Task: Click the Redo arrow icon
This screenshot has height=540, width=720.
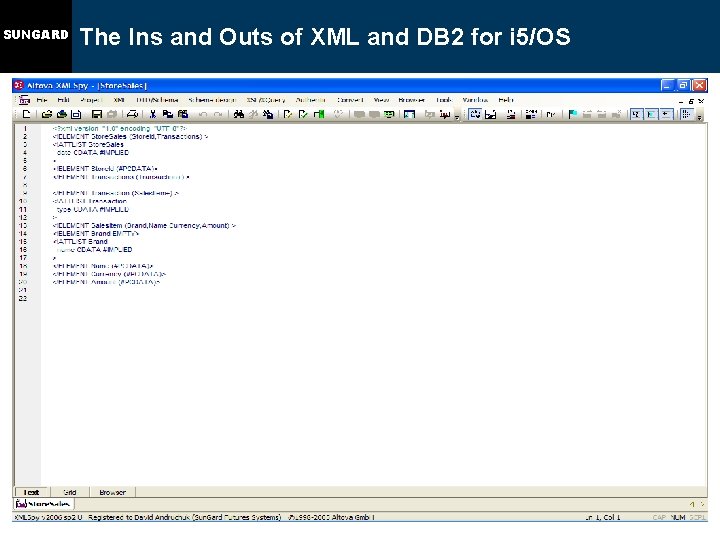Action: pyautogui.click(x=218, y=114)
